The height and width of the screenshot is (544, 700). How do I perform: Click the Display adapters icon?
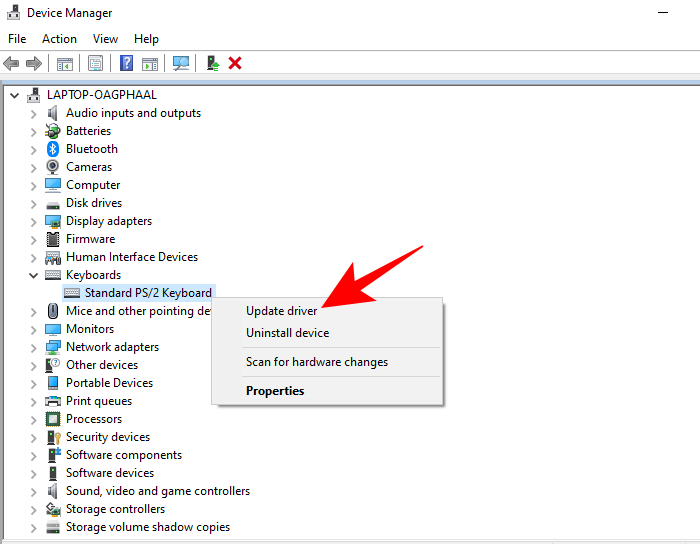point(53,221)
